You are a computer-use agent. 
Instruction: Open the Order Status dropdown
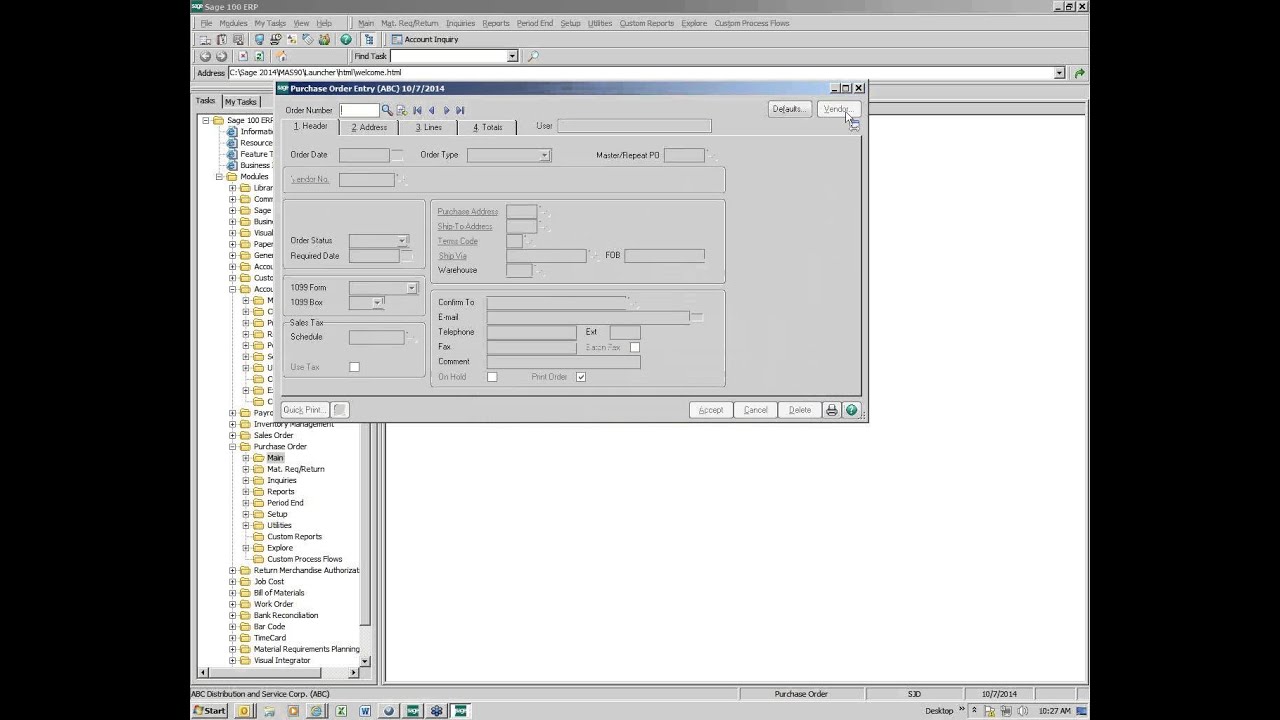[402, 241]
